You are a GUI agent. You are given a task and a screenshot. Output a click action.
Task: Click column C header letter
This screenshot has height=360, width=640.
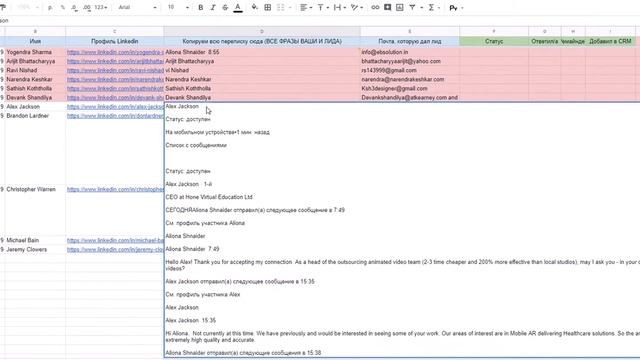tap(115, 31)
